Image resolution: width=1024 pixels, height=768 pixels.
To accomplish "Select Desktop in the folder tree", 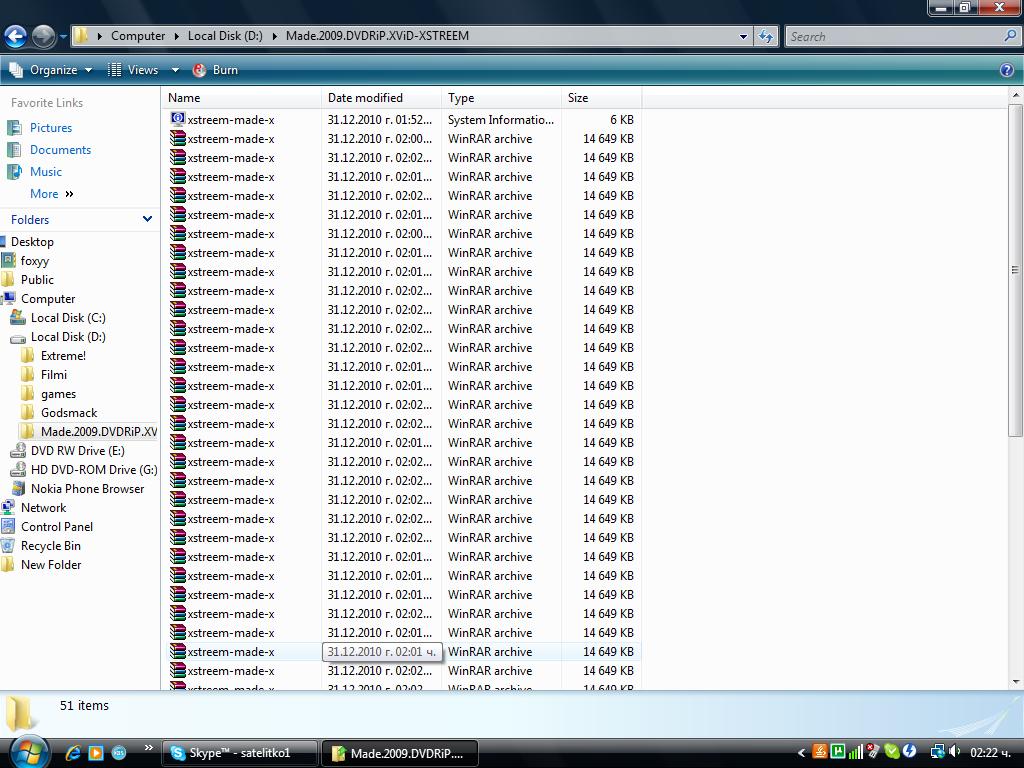I will point(32,242).
